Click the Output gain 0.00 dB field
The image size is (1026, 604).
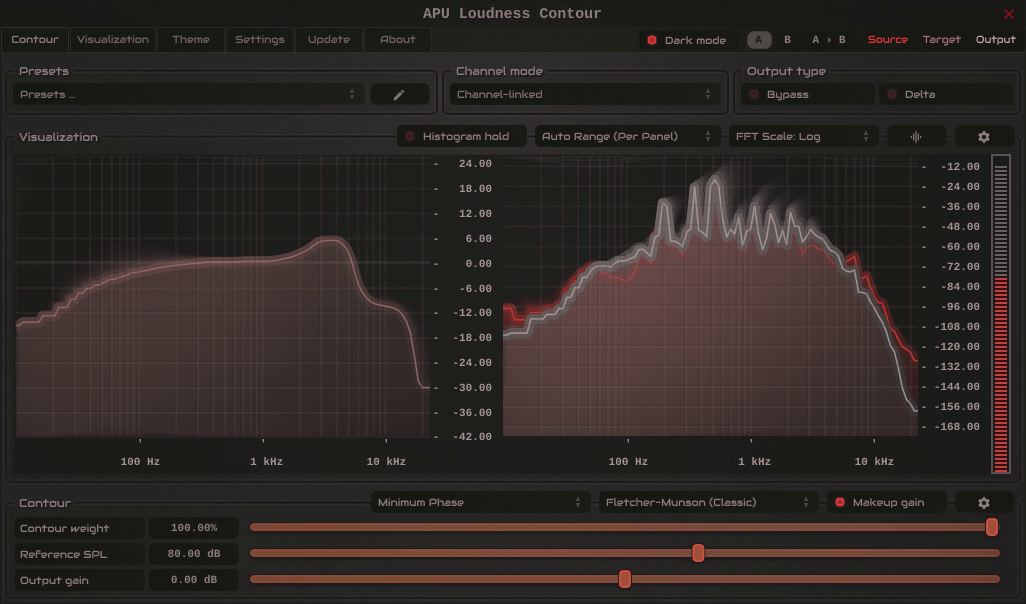[194, 580]
